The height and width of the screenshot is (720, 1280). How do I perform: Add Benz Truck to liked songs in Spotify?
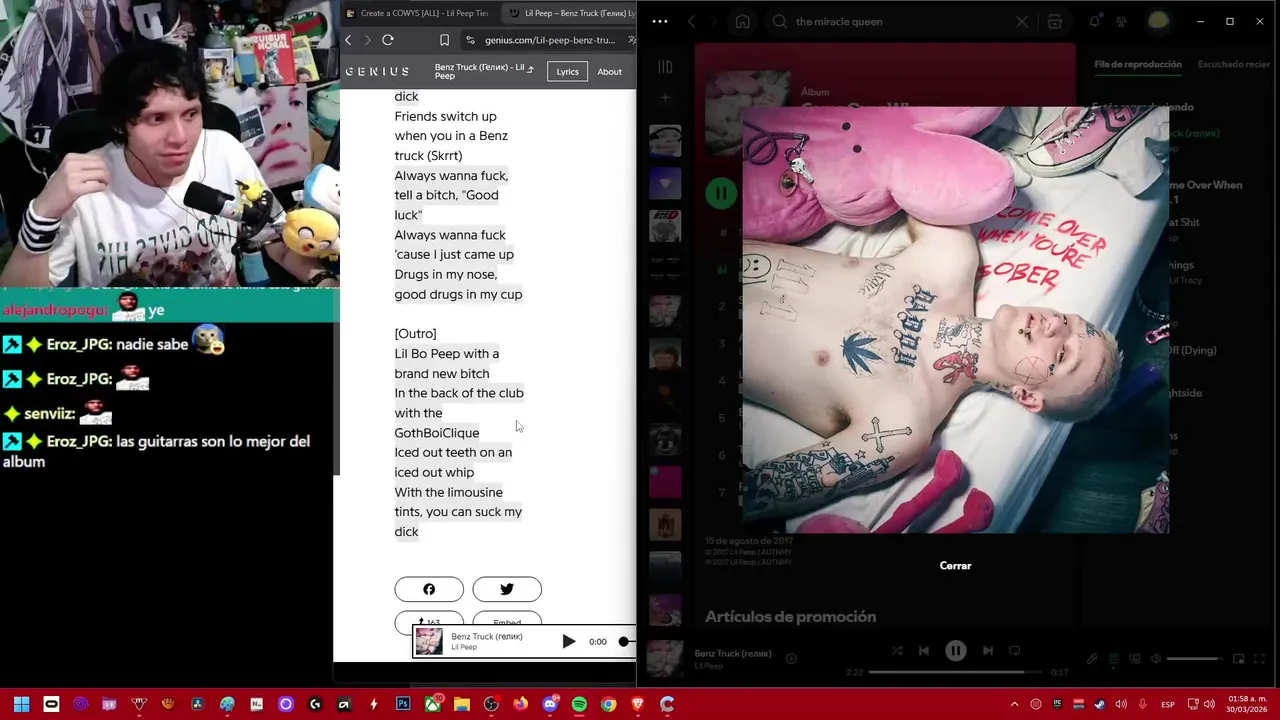pos(791,658)
